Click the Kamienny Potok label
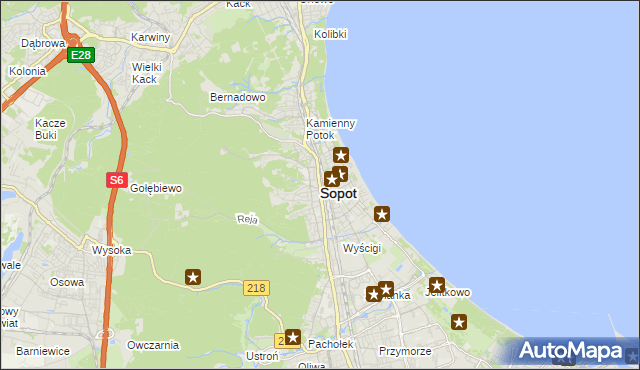 (331, 129)
